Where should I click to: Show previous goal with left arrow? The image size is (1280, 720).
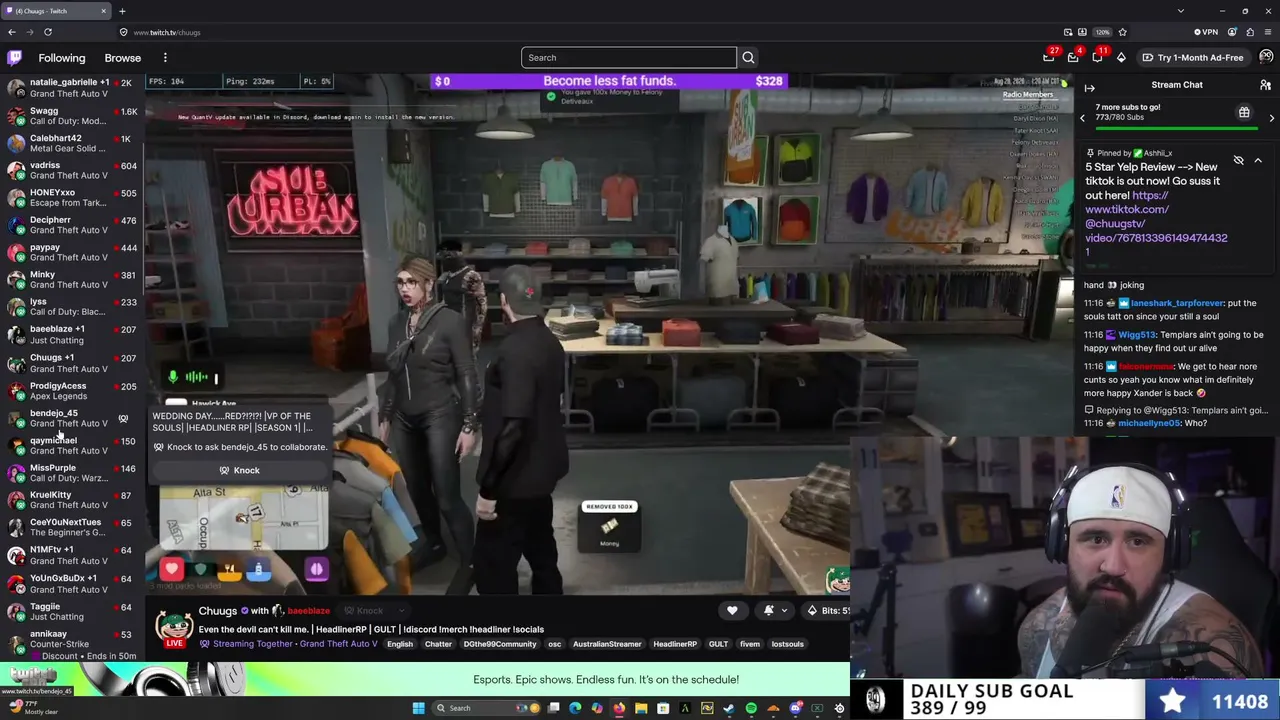1082,118
